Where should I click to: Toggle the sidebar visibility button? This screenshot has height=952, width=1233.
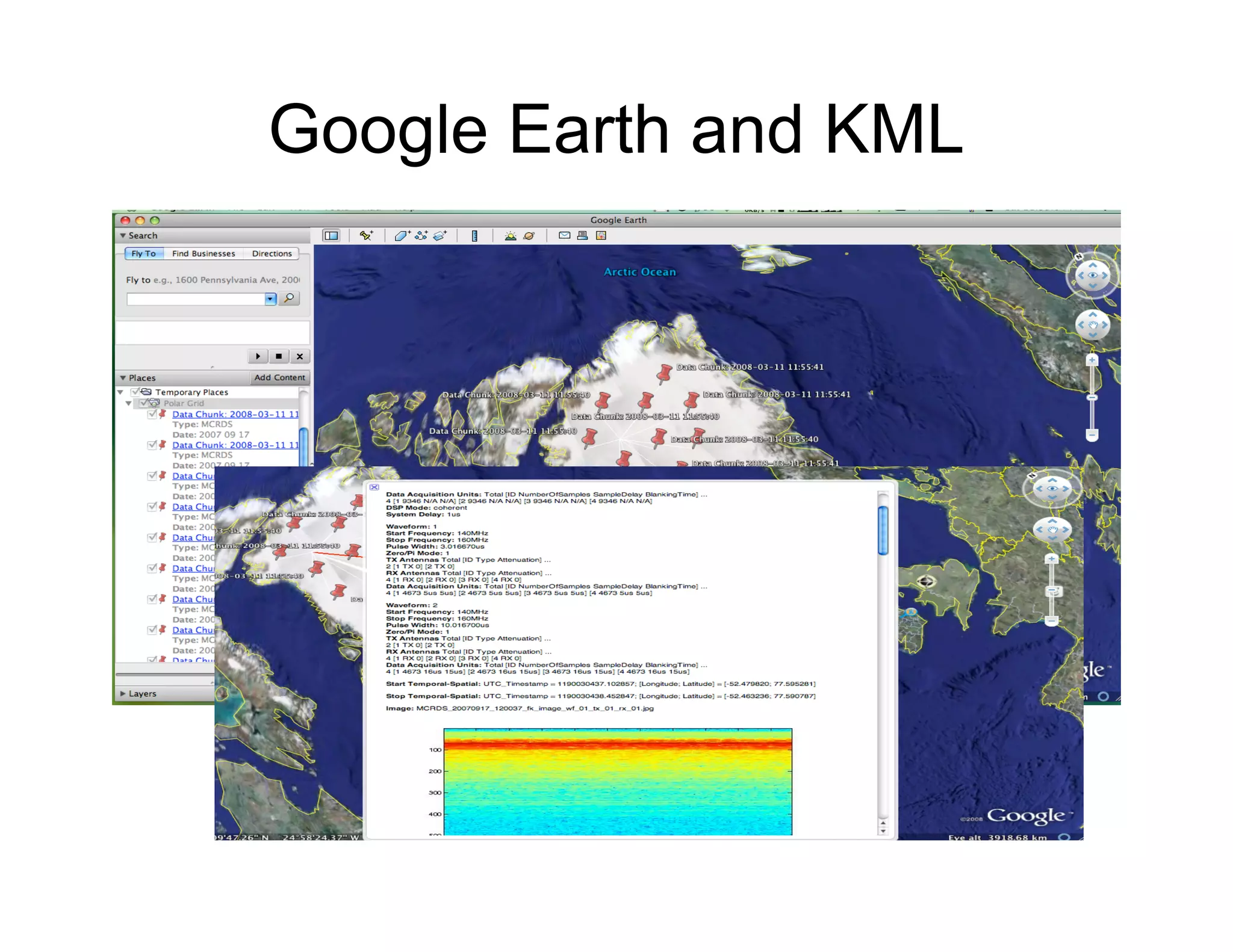coord(331,236)
